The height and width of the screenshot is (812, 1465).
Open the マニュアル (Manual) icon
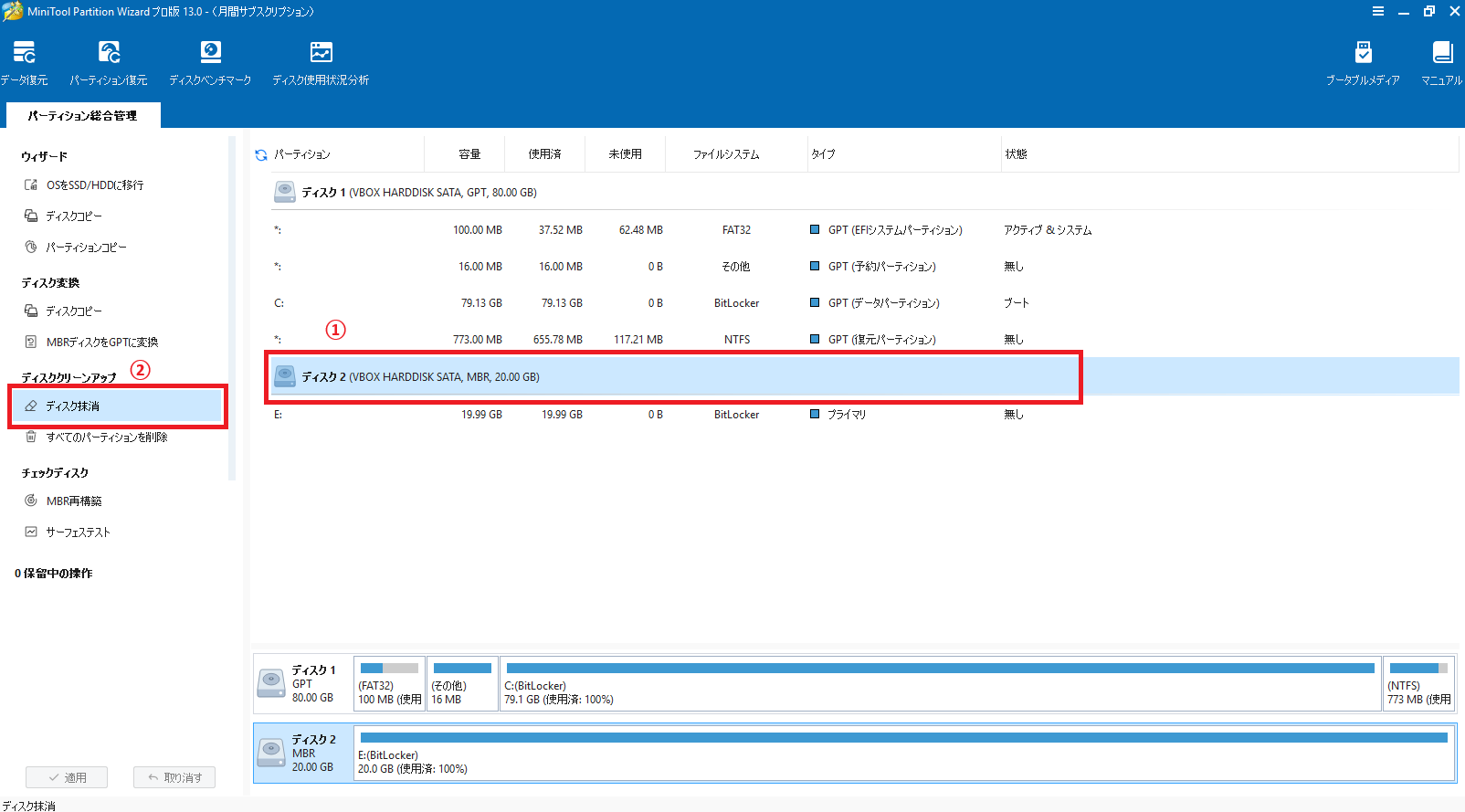[x=1441, y=62]
